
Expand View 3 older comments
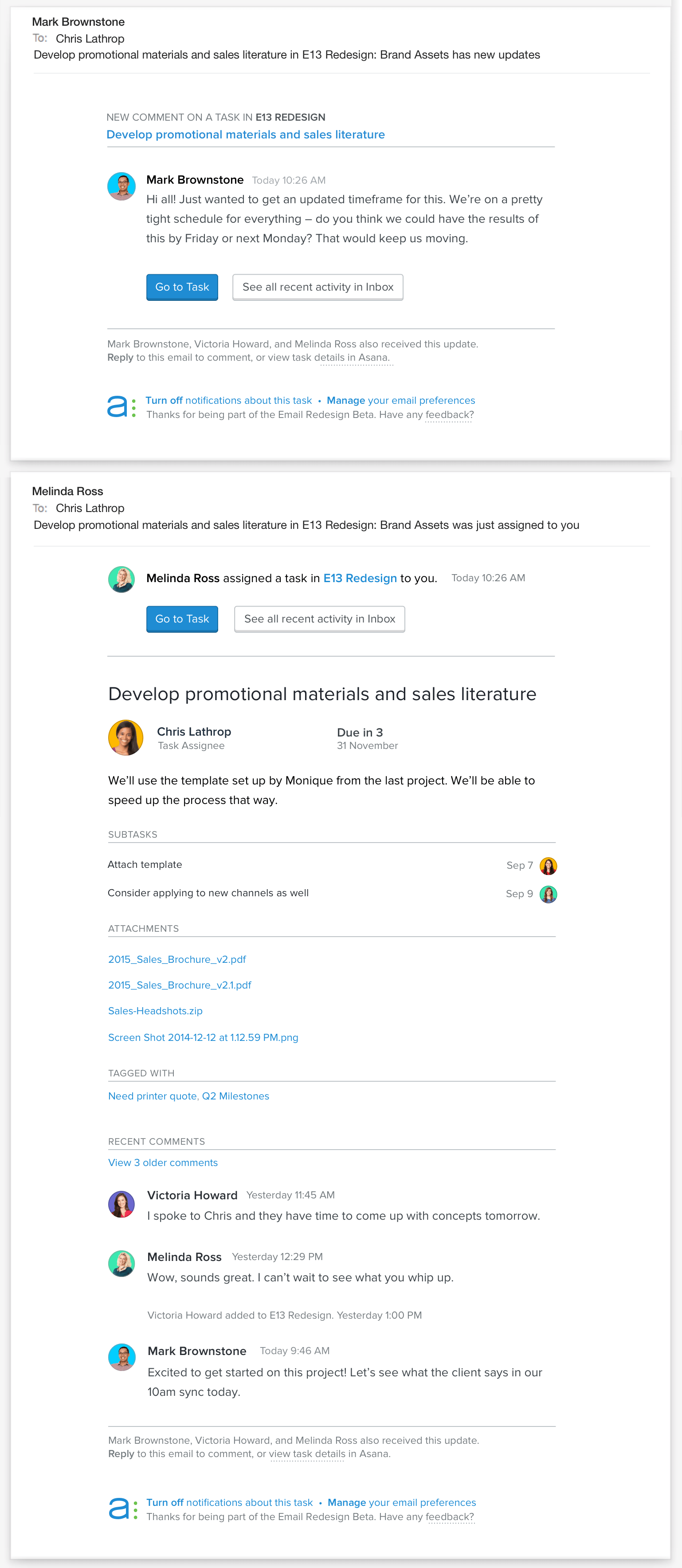coord(162,1162)
